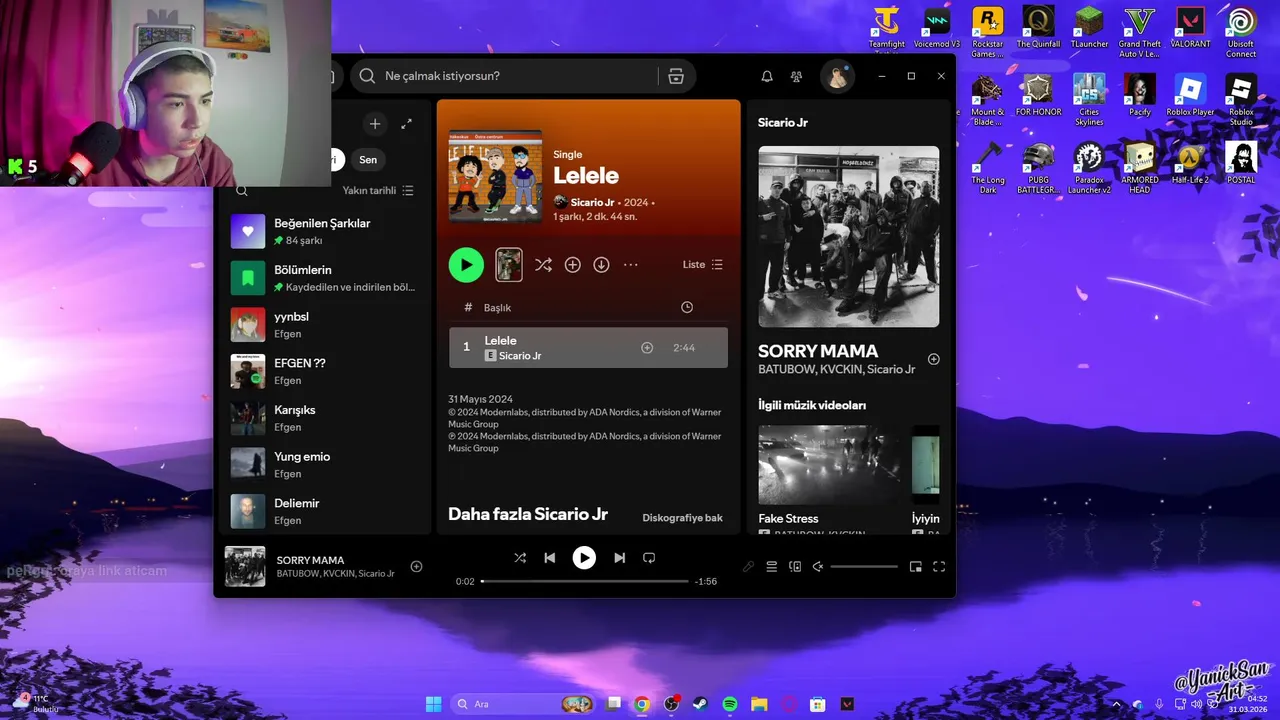Show hidden system tray icons
This screenshot has height=720, width=1280.
tap(1117, 704)
